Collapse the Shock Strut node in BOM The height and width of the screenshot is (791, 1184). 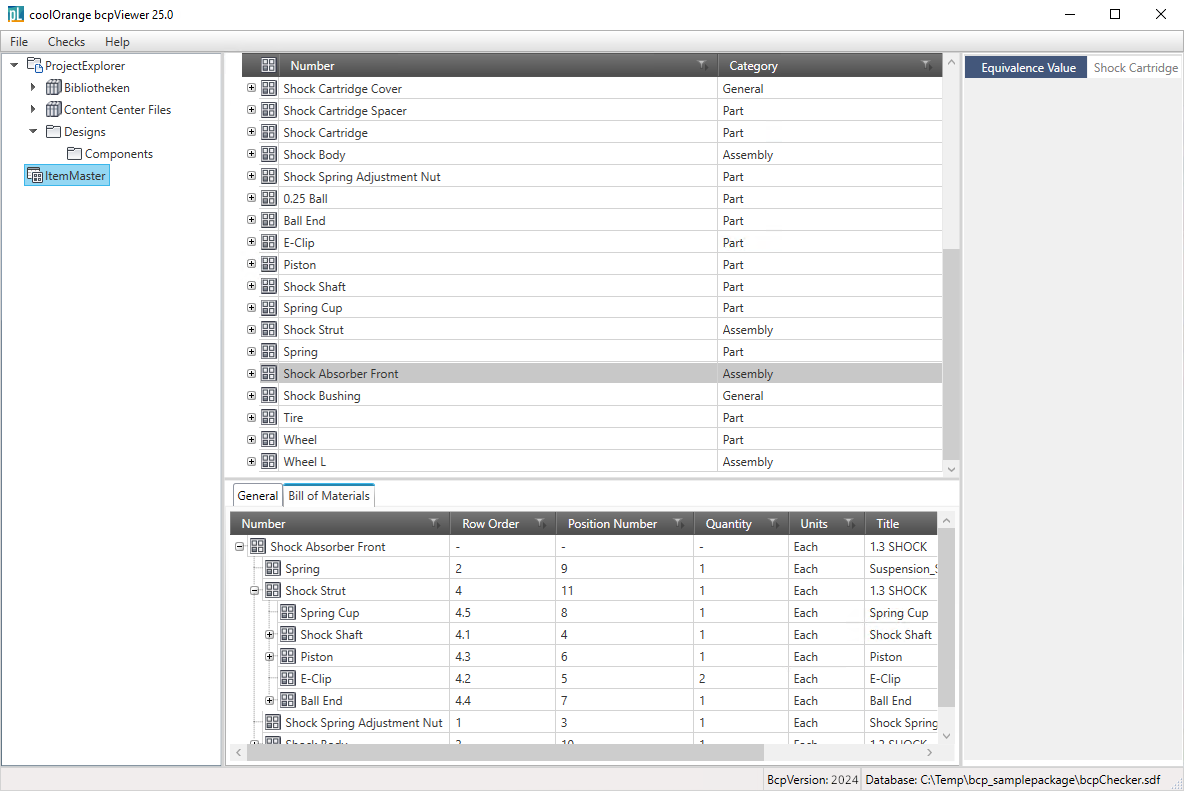tap(255, 591)
